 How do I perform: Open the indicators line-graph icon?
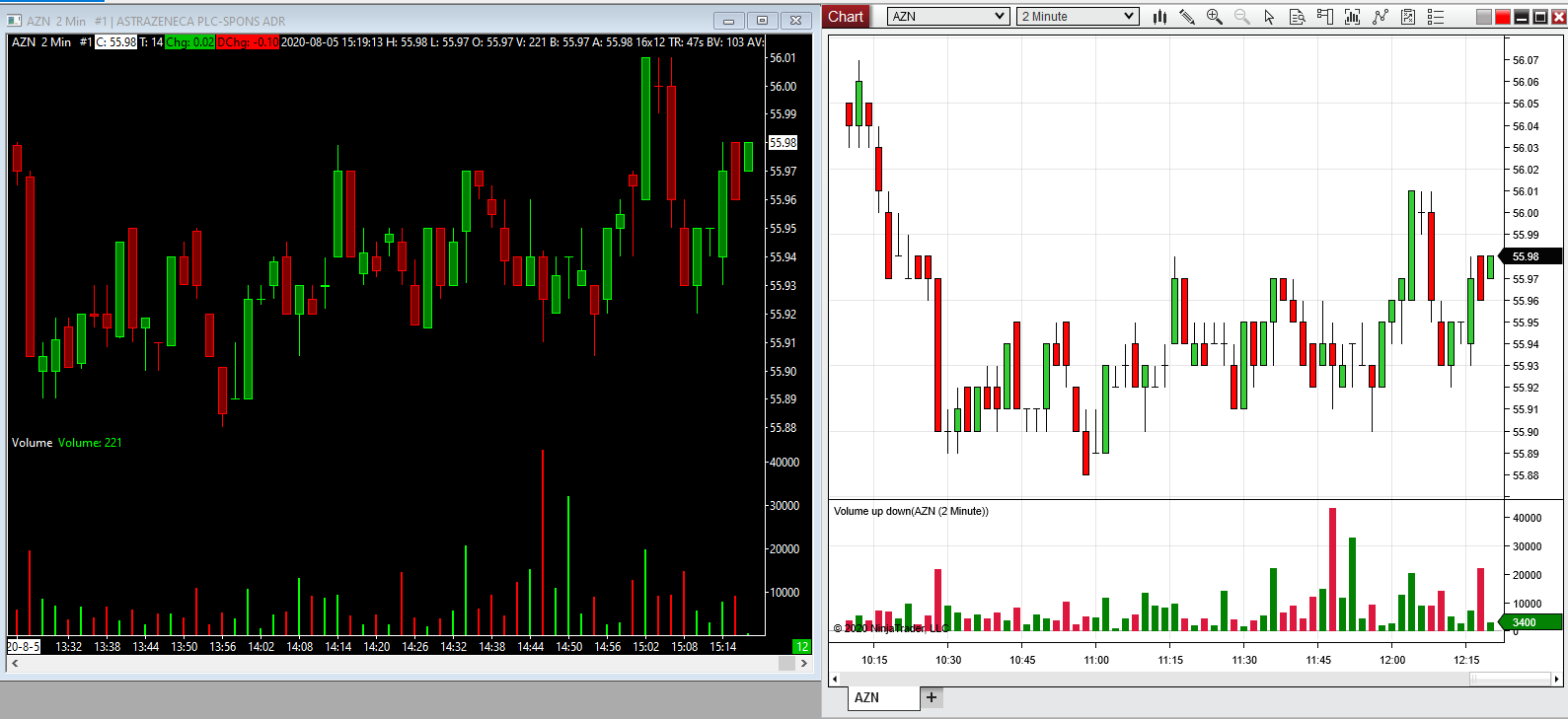[1380, 17]
